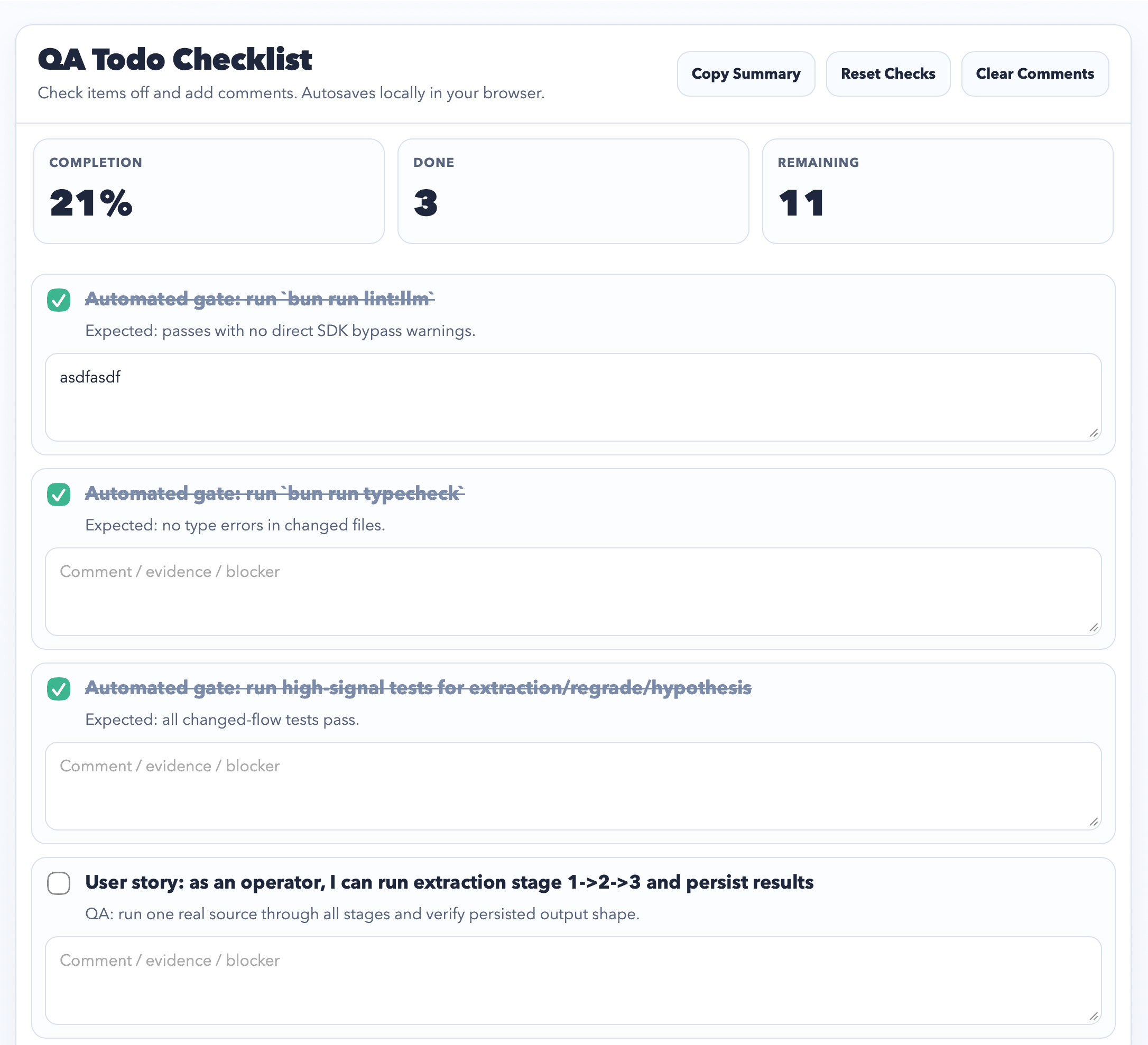Image resolution: width=1148 pixels, height=1045 pixels.
Task: Uncheck the lint:llm automated gate checkbox
Action: (59, 300)
